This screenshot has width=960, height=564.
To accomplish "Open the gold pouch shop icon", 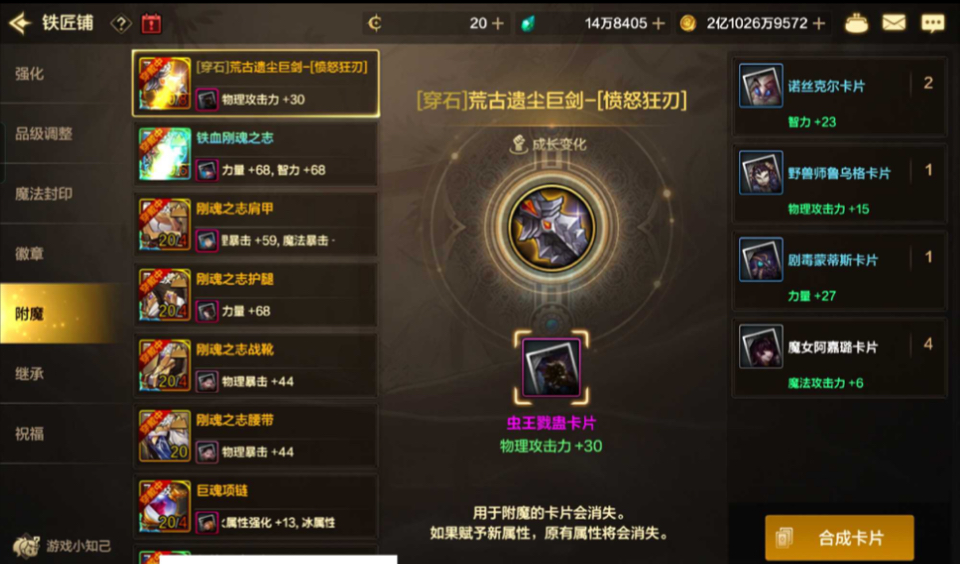I will point(856,23).
